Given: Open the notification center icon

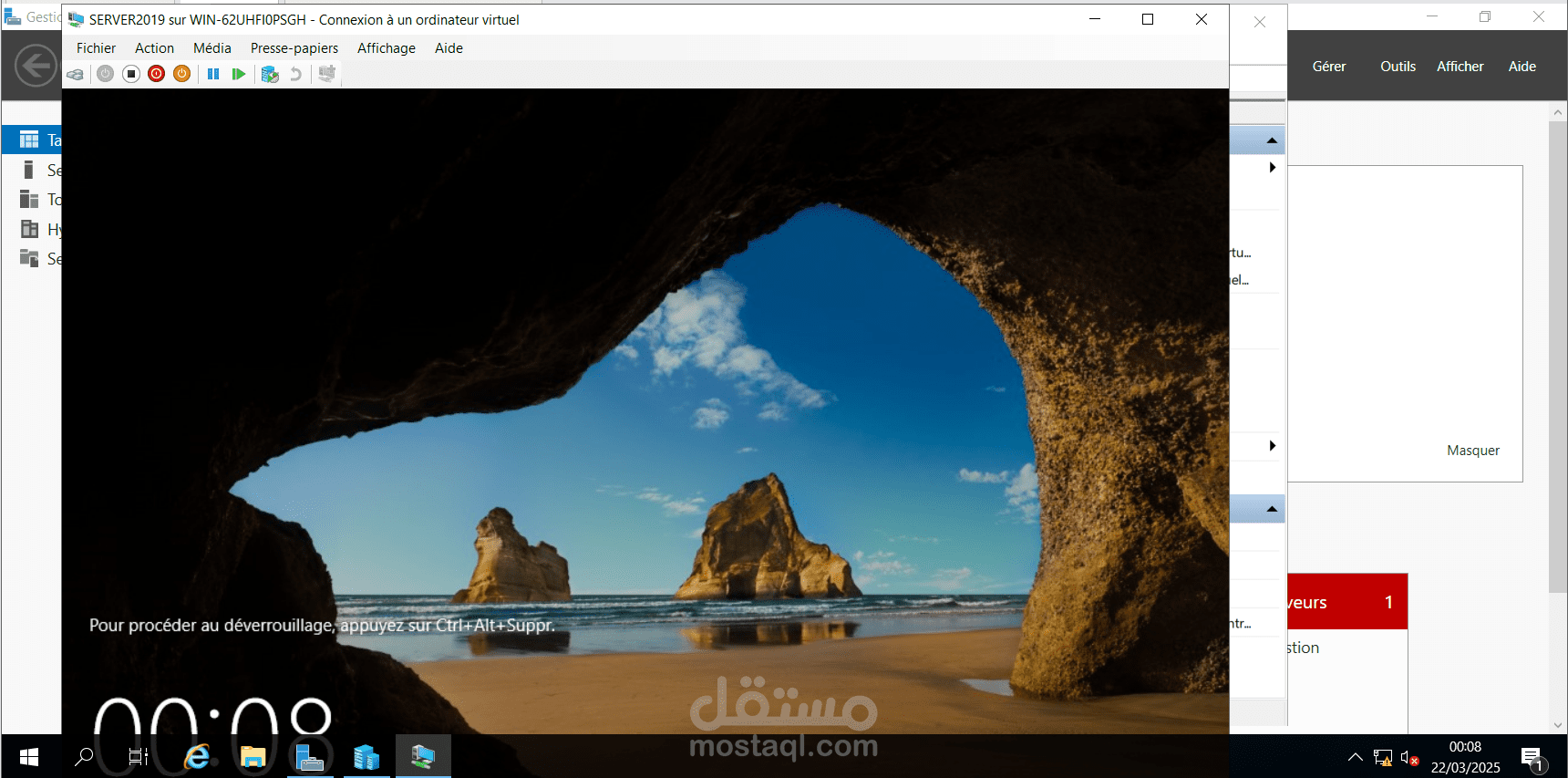Looking at the screenshot, I should pyautogui.click(x=1532, y=758).
